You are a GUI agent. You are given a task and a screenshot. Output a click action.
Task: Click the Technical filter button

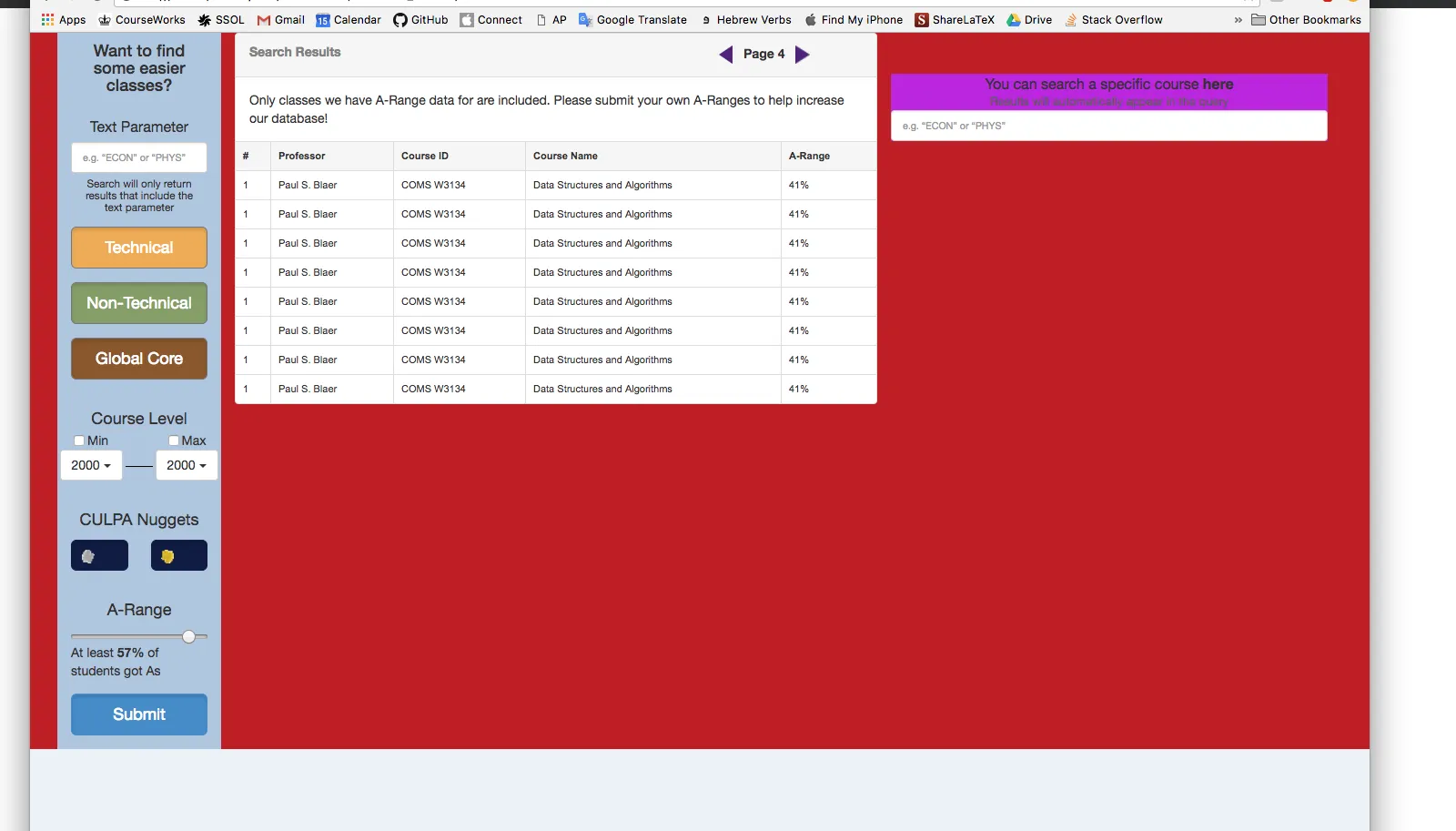click(139, 248)
